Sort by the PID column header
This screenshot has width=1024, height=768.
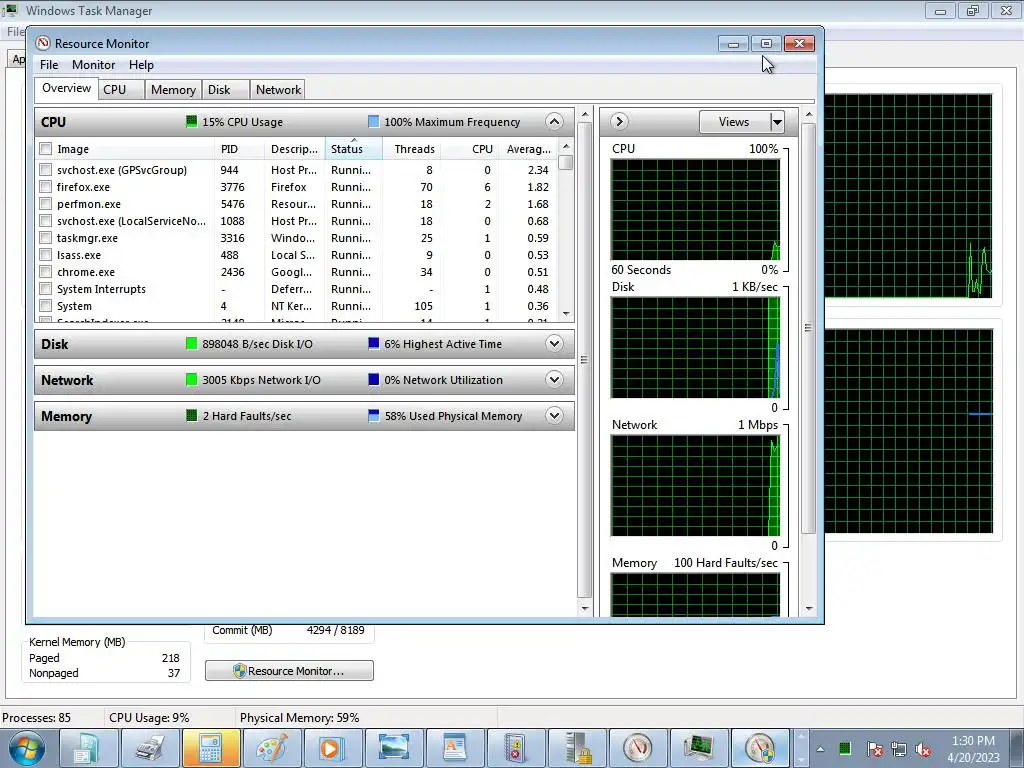(x=240, y=149)
